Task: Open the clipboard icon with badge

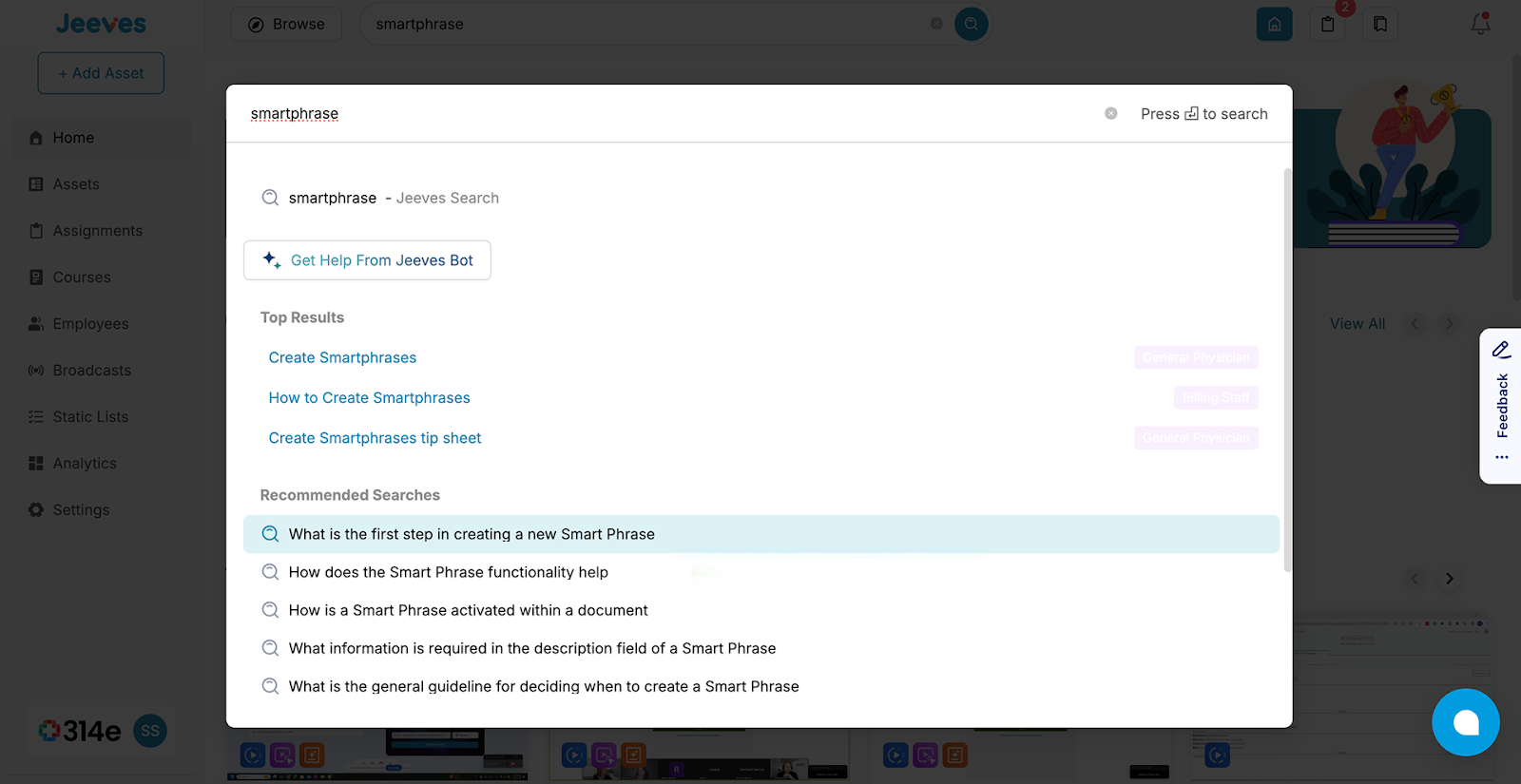Action: click(1328, 25)
